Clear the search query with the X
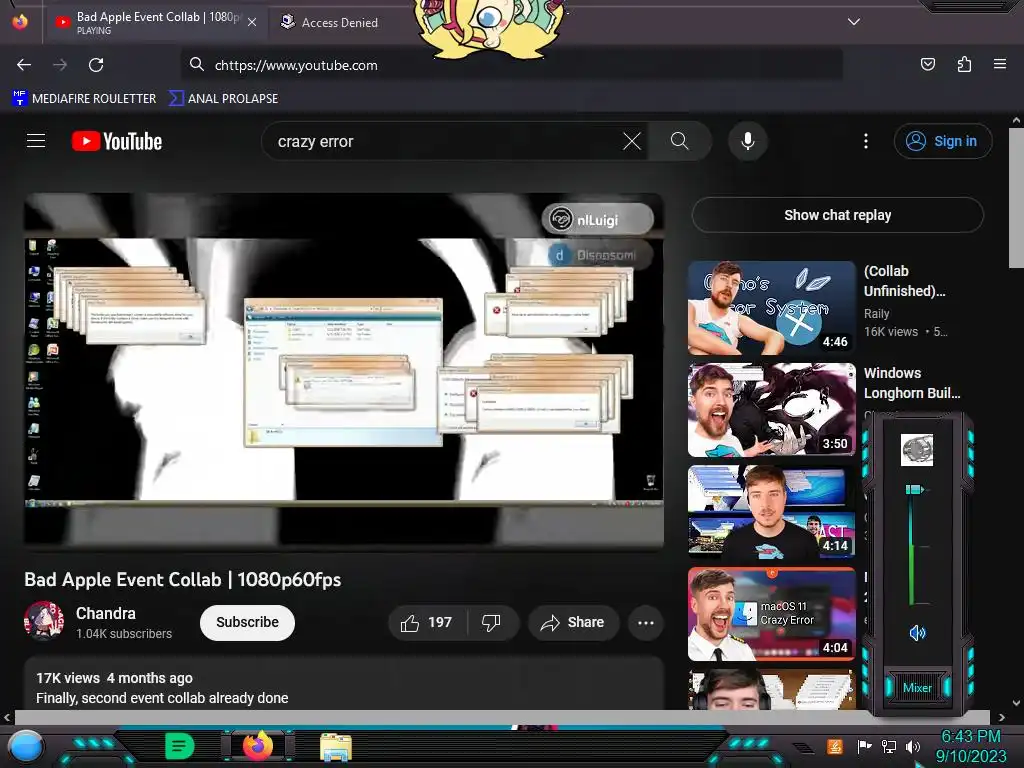This screenshot has height=768, width=1024. tap(632, 141)
